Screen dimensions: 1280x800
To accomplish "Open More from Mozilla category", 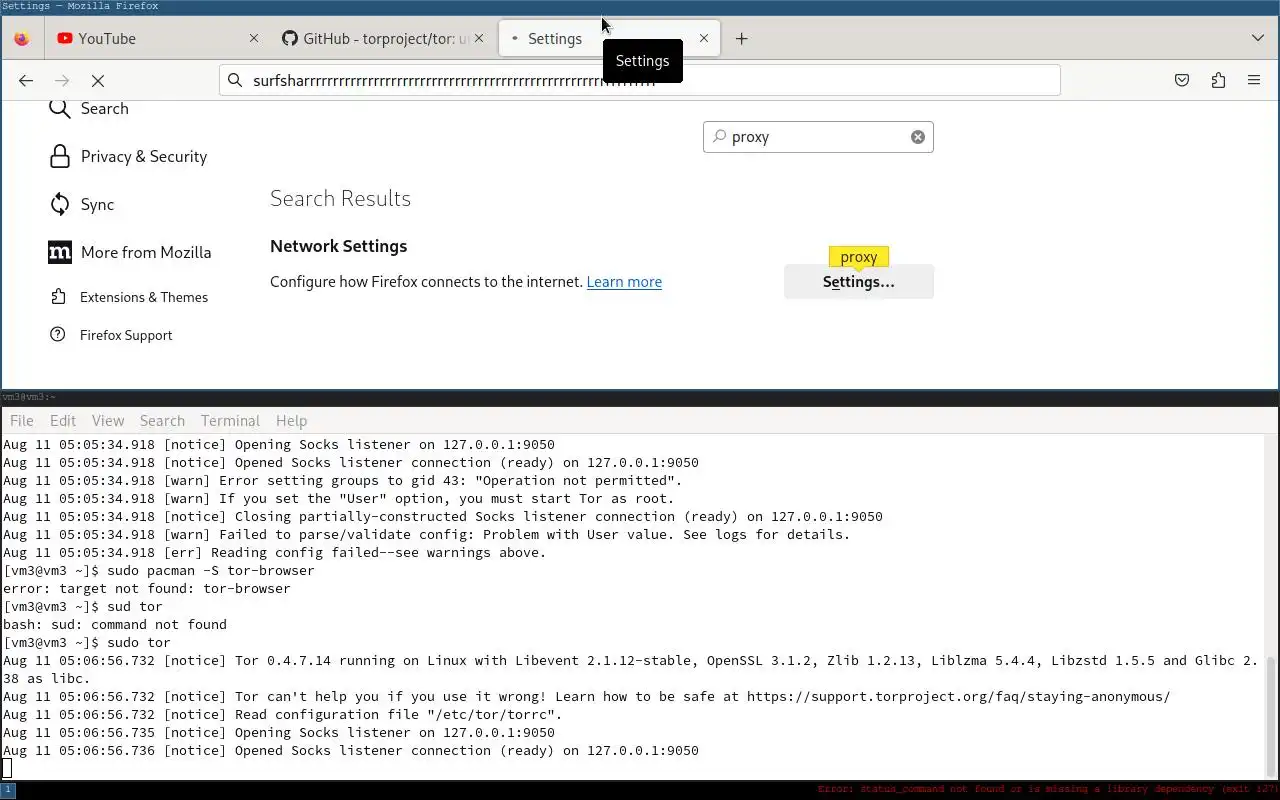I will [x=130, y=252].
